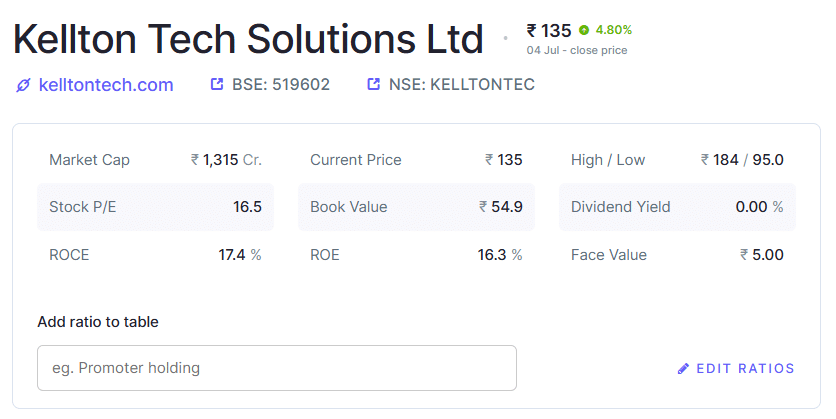Image resolution: width=836 pixels, height=419 pixels.
Task: Select the Stock P/E ratio row
Action: [x=155, y=207]
